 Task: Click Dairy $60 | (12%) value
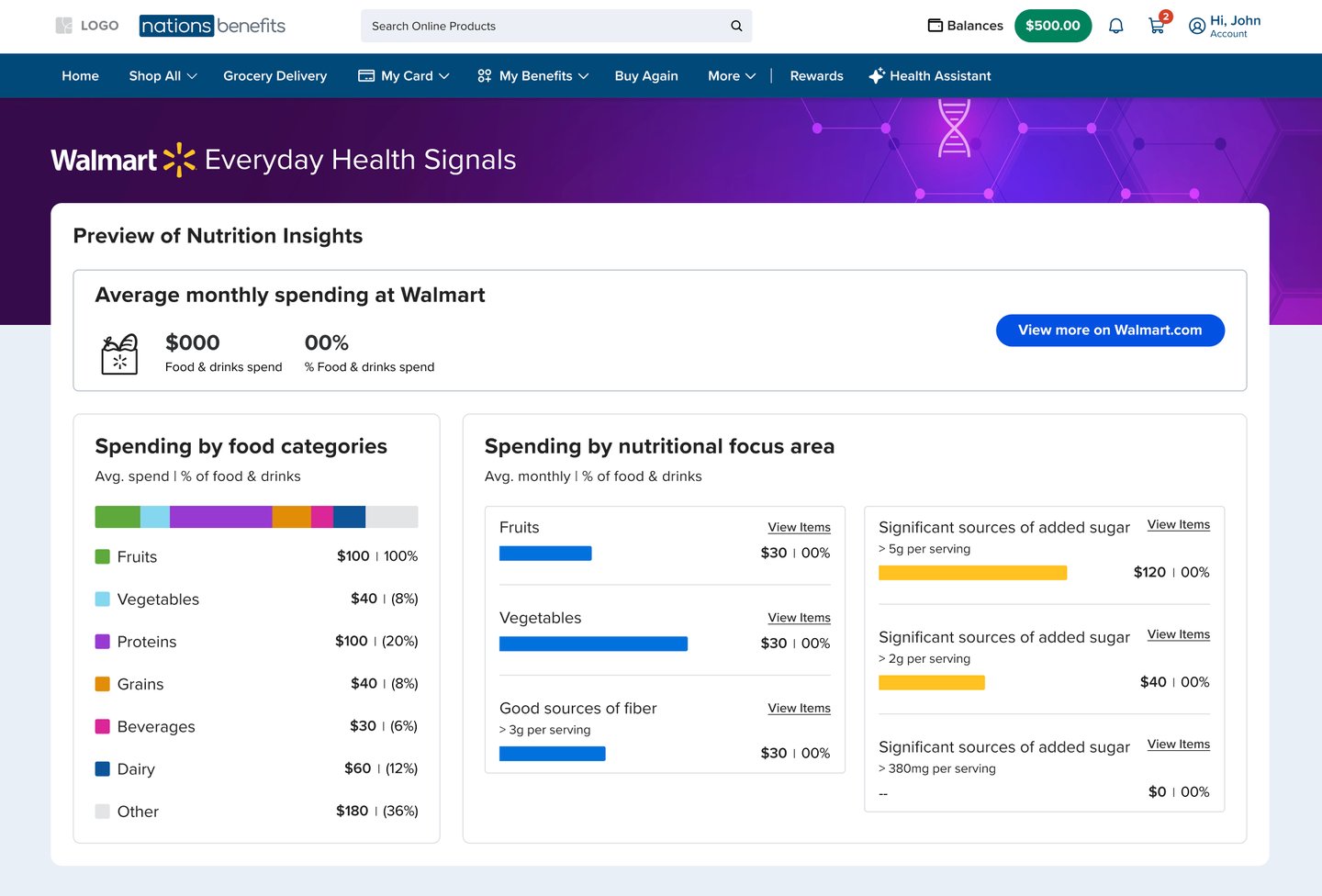click(381, 768)
